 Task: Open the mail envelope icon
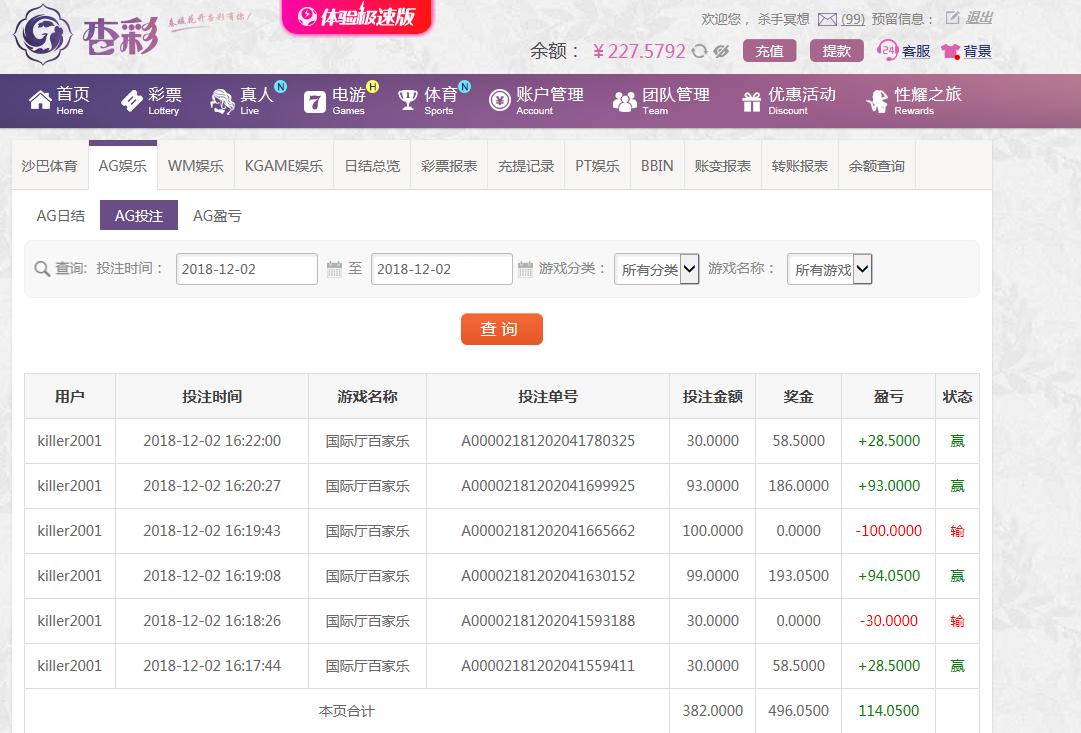click(827, 19)
